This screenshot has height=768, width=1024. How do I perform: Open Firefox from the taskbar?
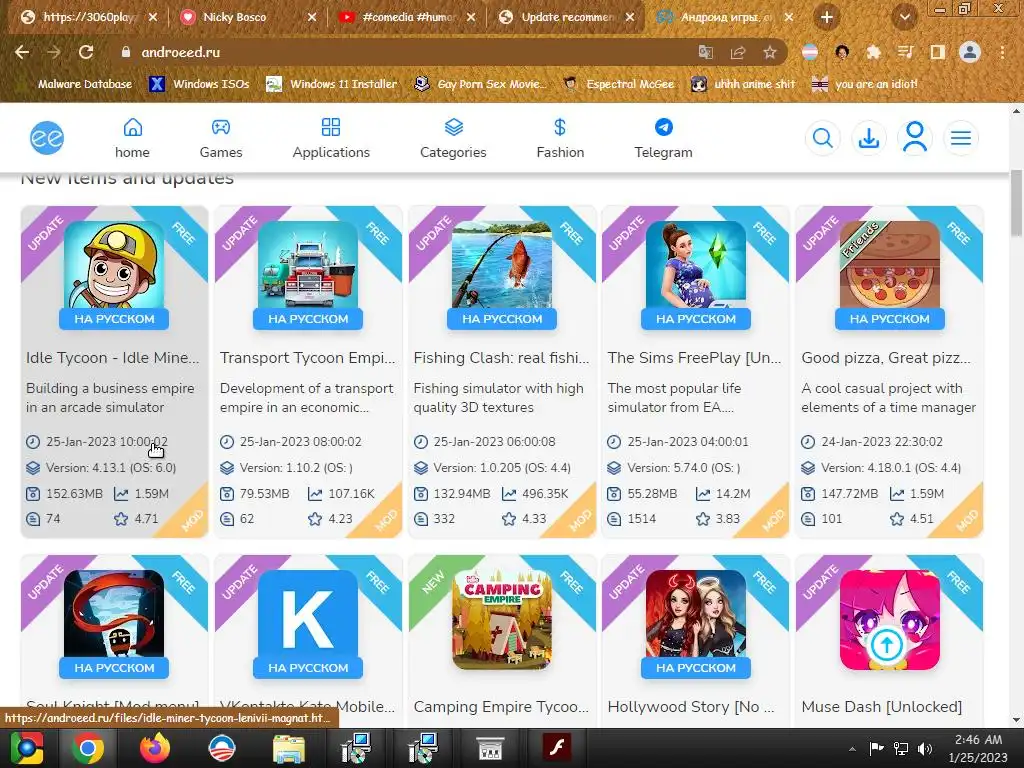pyautogui.click(x=155, y=748)
